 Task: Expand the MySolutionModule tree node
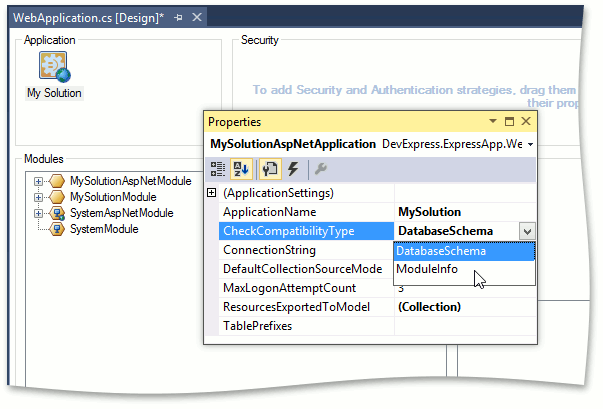(x=38, y=197)
